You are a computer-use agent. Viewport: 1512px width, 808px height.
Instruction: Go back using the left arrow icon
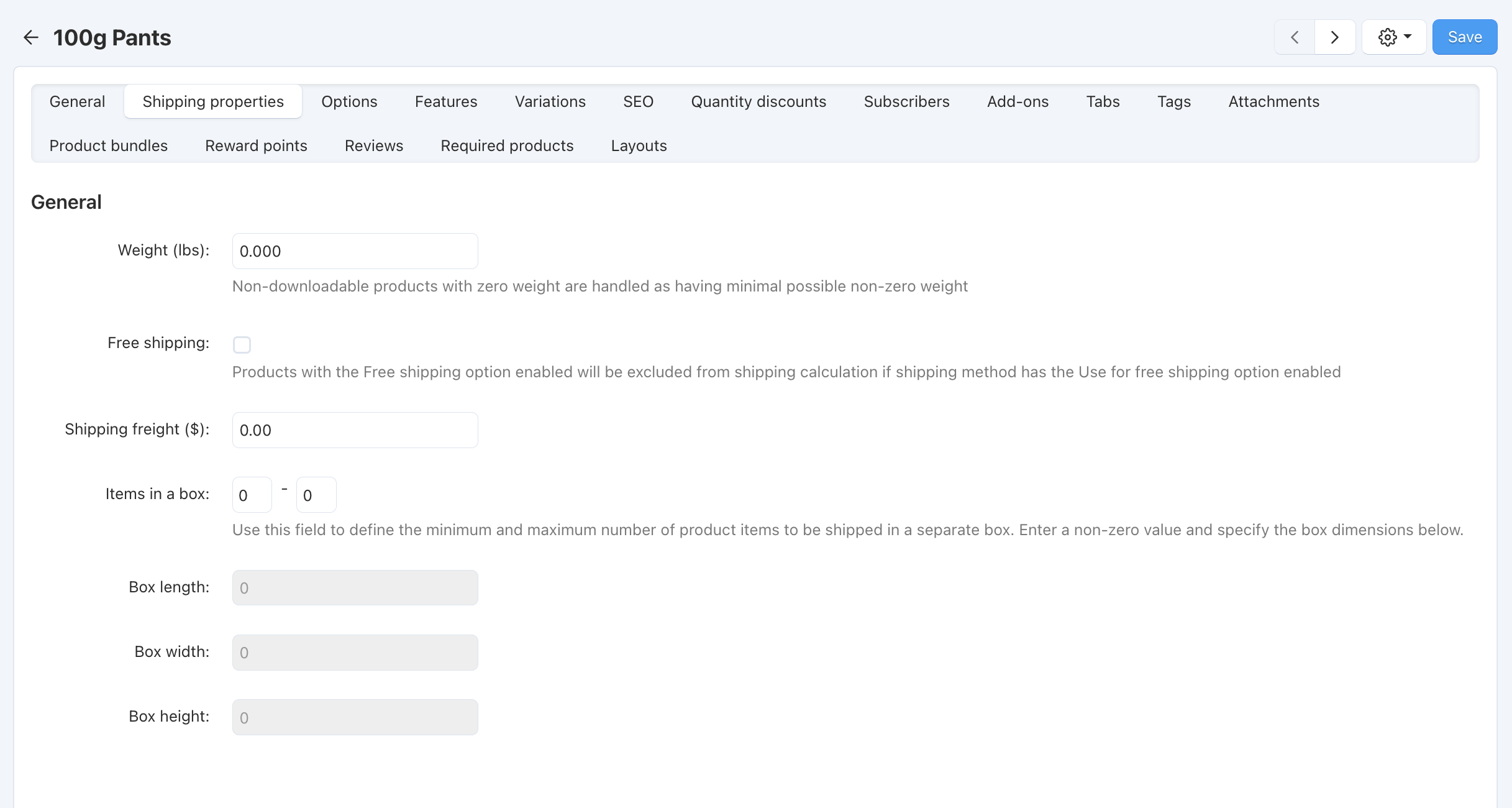pos(31,37)
